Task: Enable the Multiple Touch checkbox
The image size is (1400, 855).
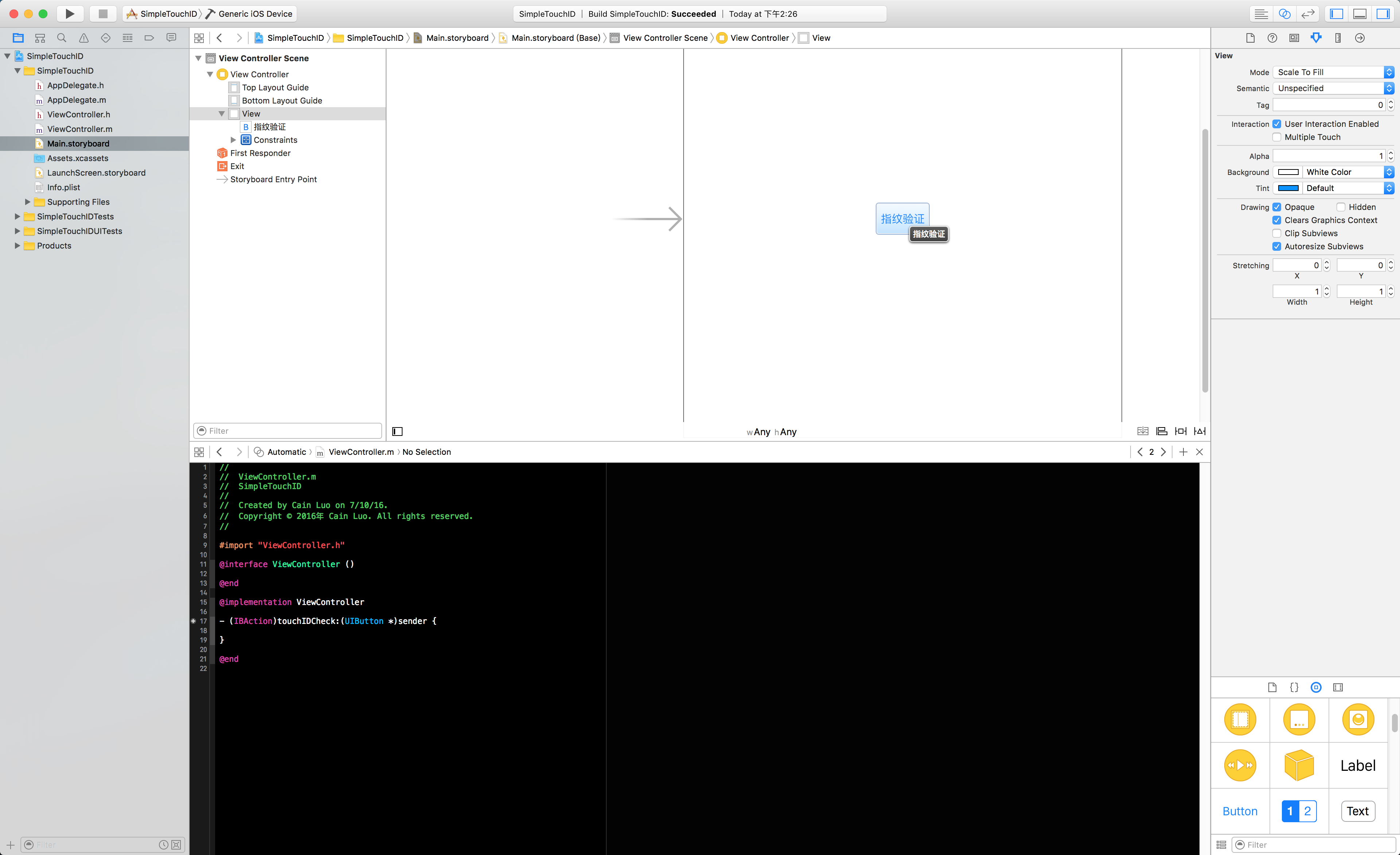Action: tap(1277, 137)
